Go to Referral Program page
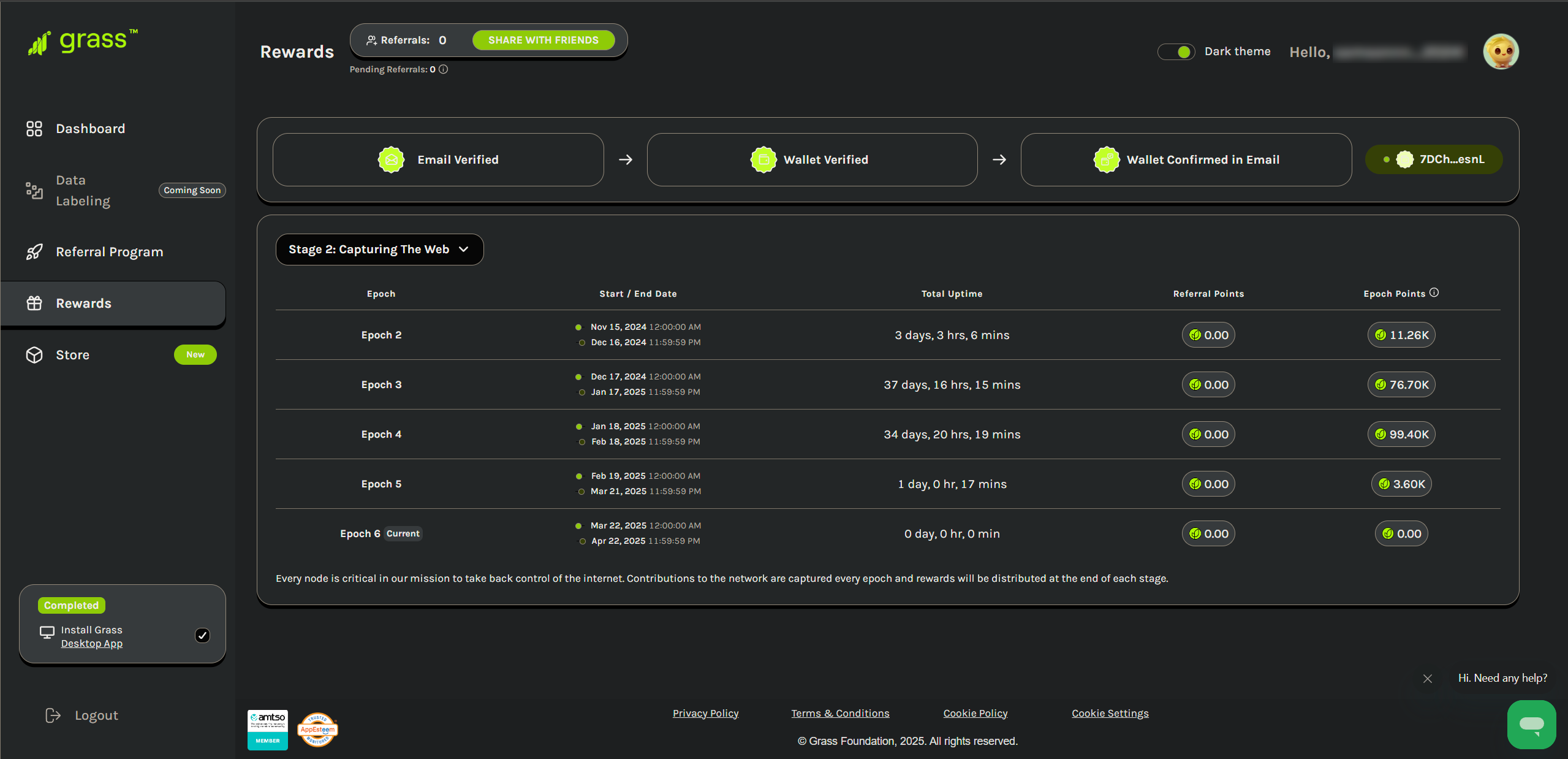1568x759 pixels. pyautogui.click(x=109, y=252)
